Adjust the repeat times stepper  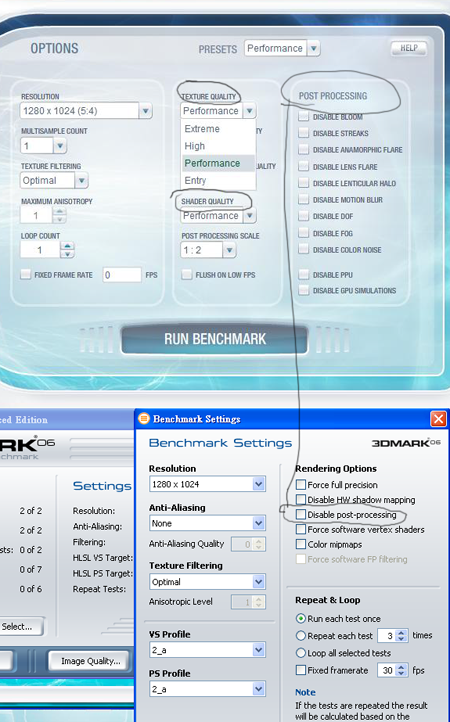(x=401, y=636)
